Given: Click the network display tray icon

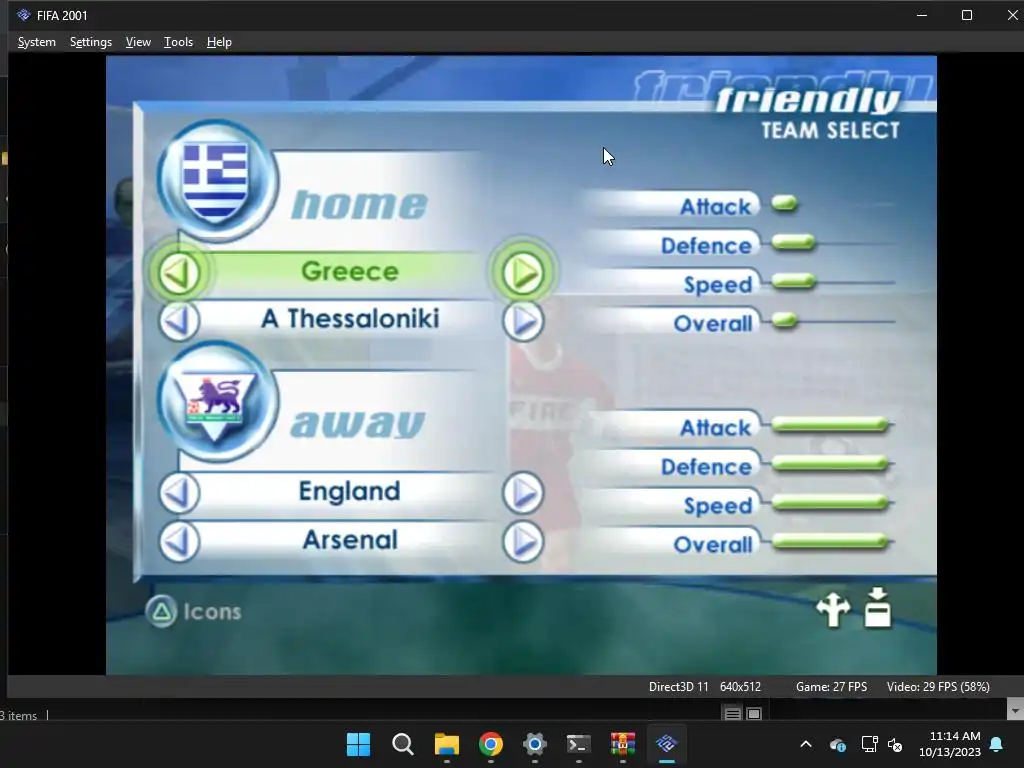Looking at the screenshot, I should click(x=869, y=744).
